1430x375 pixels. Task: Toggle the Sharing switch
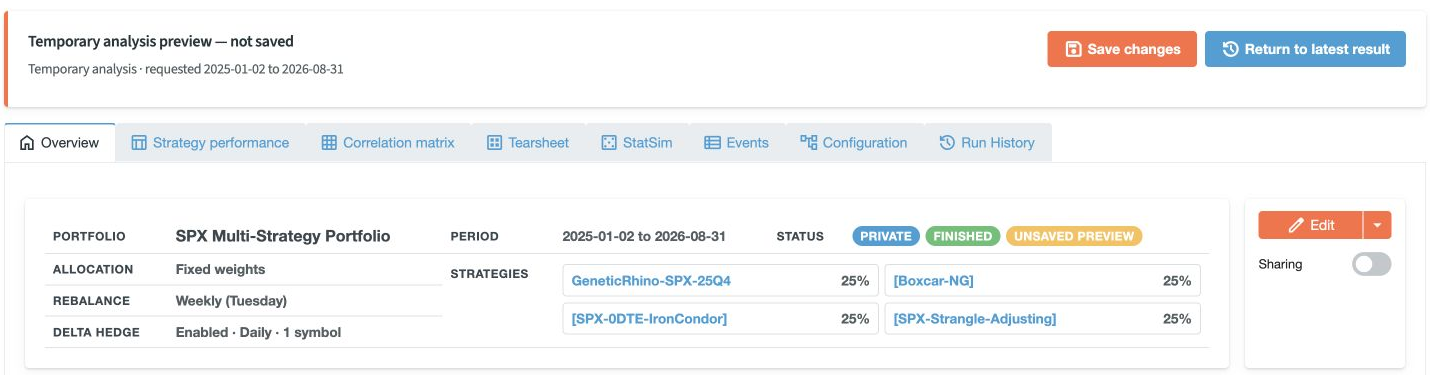click(1371, 264)
